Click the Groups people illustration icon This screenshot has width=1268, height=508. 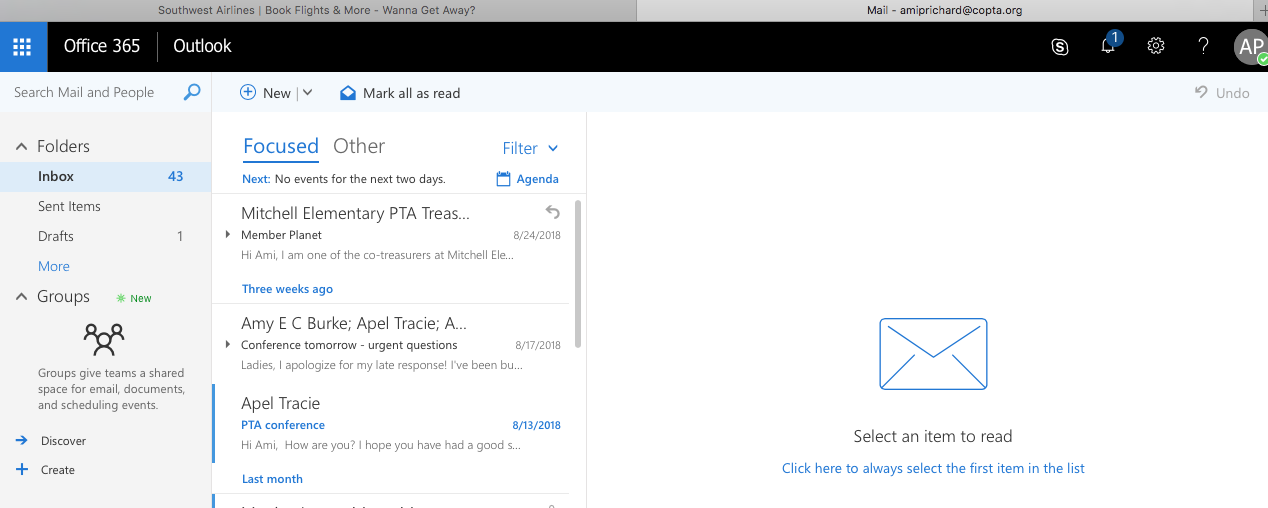click(104, 340)
